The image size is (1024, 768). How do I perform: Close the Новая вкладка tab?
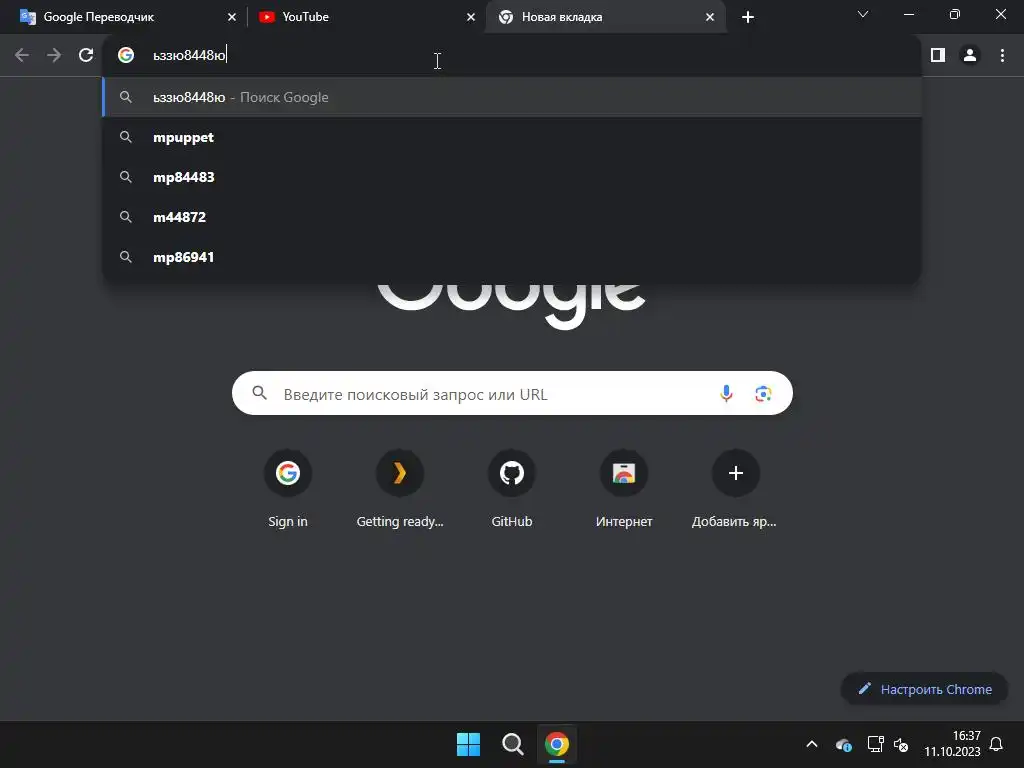[x=710, y=17]
